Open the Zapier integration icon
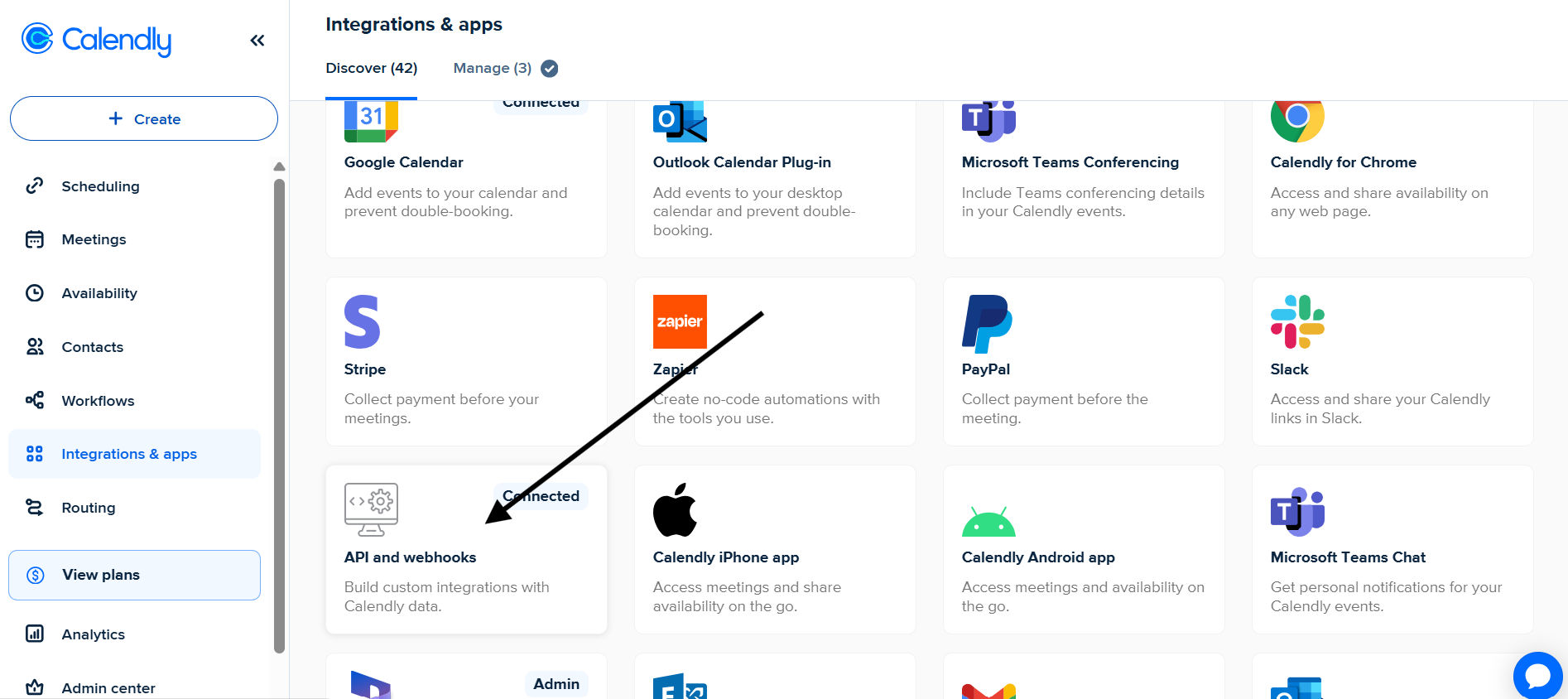Screen dimensions: 1568x699 pyautogui.click(x=679, y=321)
